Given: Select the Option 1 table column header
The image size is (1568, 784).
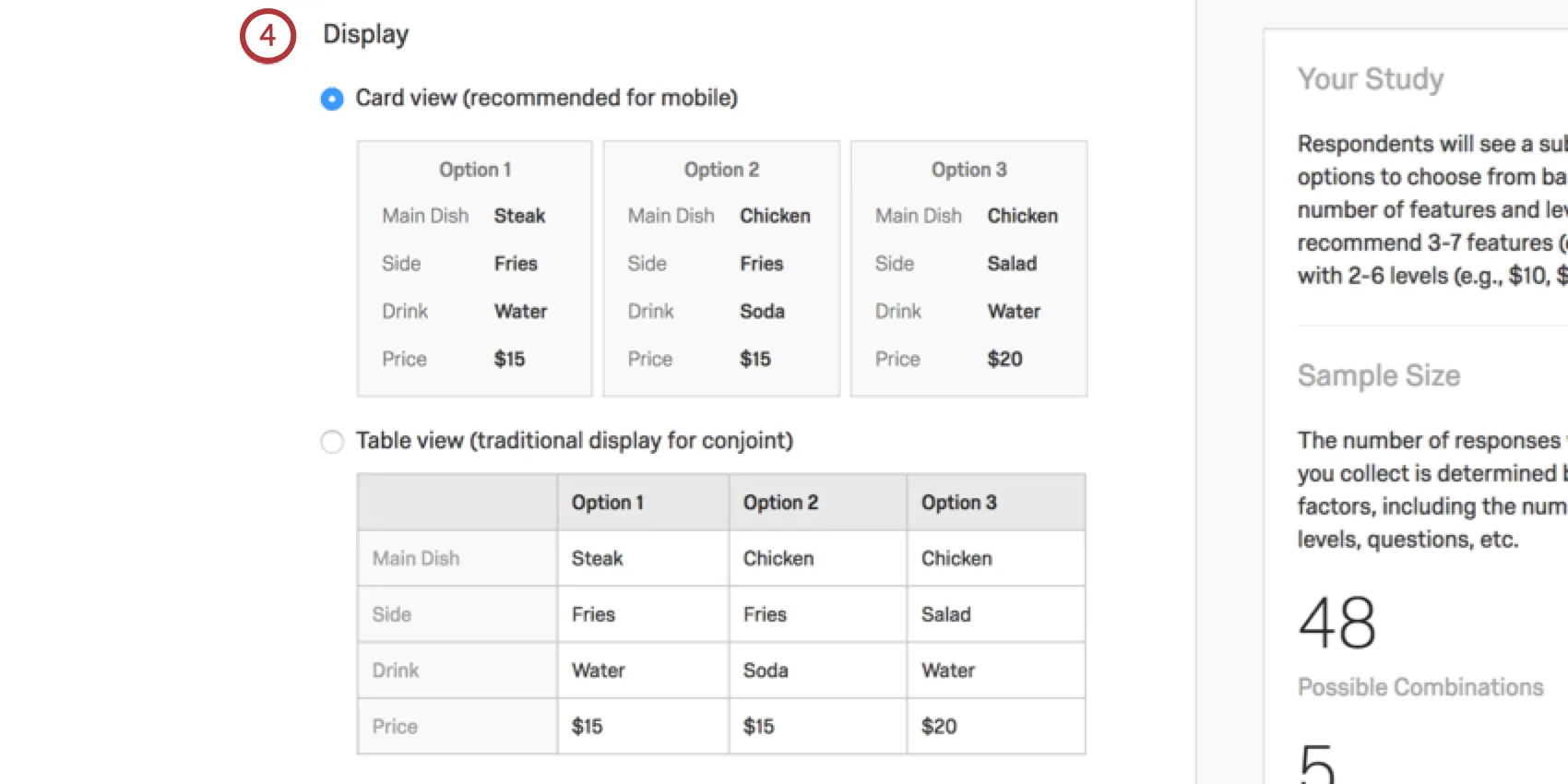Looking at the screenshot, I should (607, 502).
